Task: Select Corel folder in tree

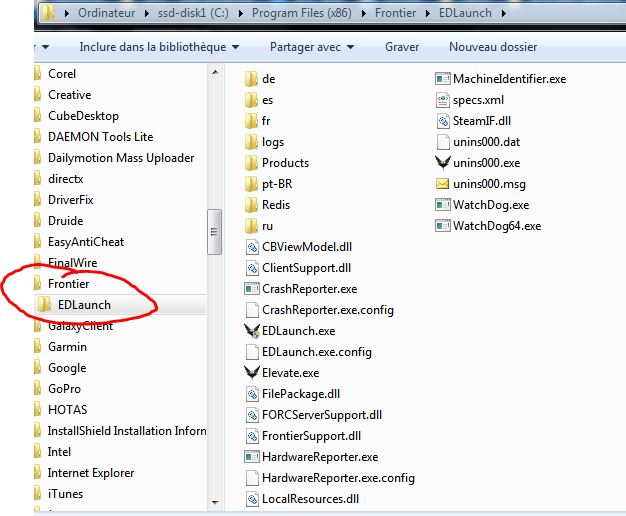Action: tap(62, 74)
